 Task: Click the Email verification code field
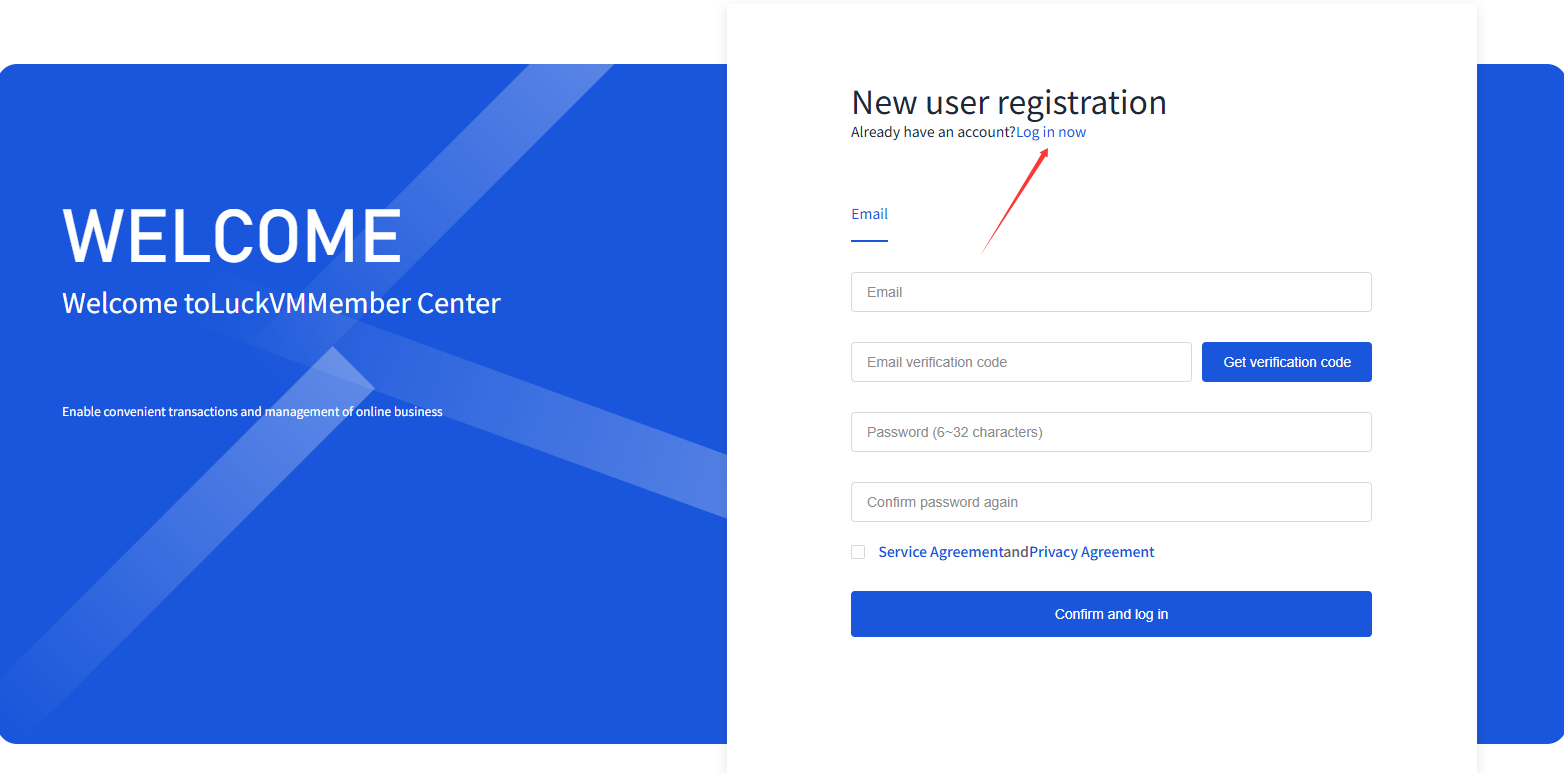point(1021,362)
